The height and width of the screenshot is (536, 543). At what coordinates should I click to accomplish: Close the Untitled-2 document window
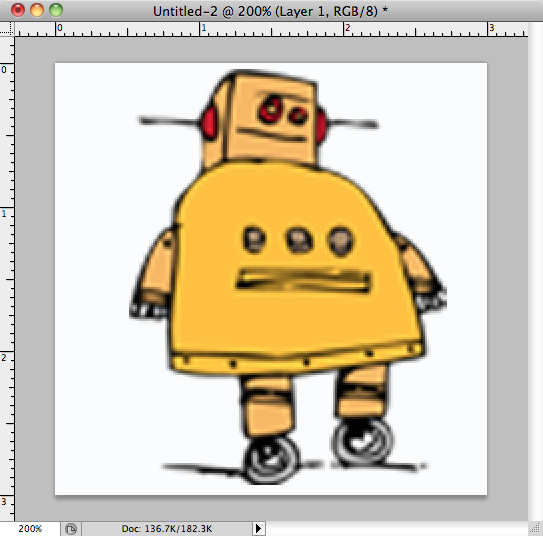point(18,10)
